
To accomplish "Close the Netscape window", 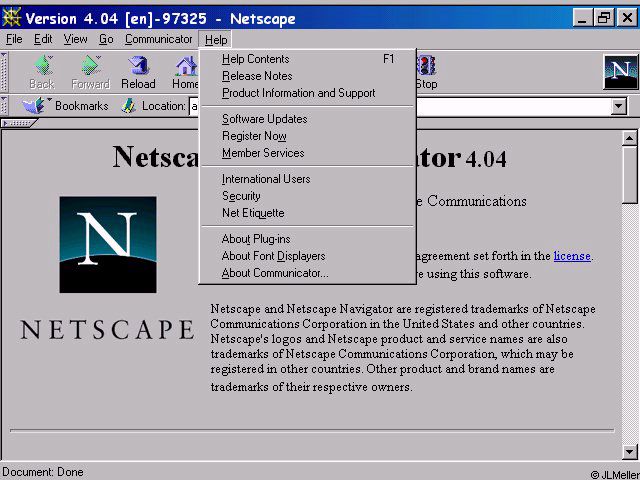I will 627,18.
